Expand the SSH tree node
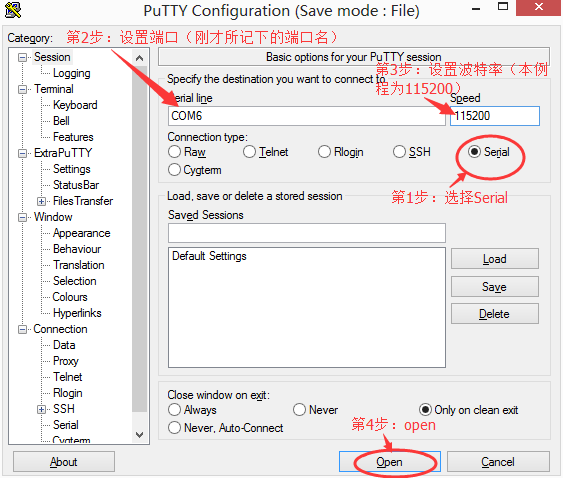Viewport: 563px width, 478px height. [x=41, y=409]
